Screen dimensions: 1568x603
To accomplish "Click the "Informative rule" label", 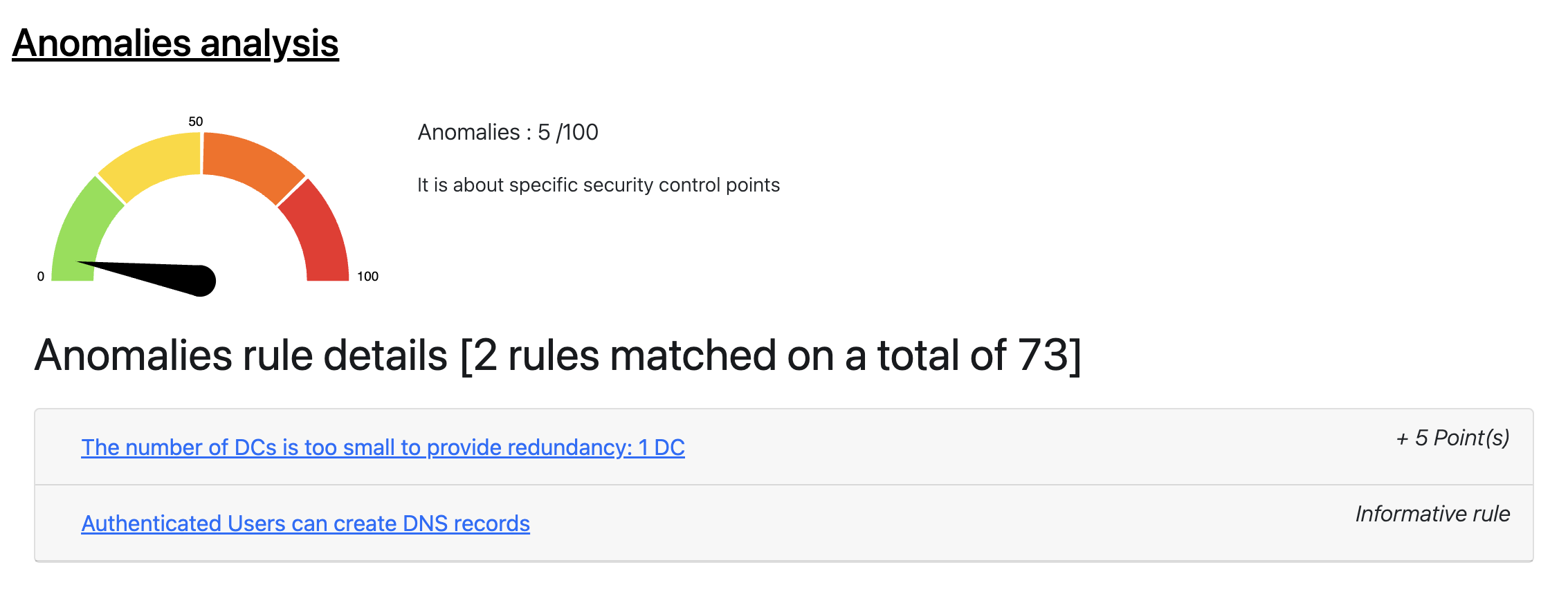I will tap(1432, 514).
